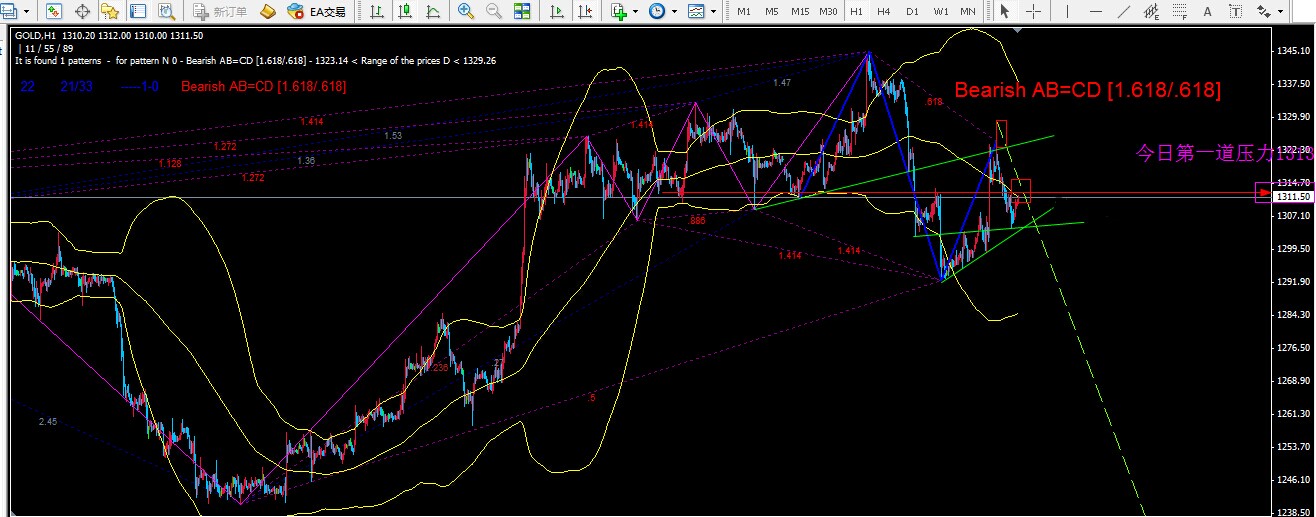The width and height of the screenshot is (1316, 517).
Task: Zoom in on the chart
Action: coord(466,12)
